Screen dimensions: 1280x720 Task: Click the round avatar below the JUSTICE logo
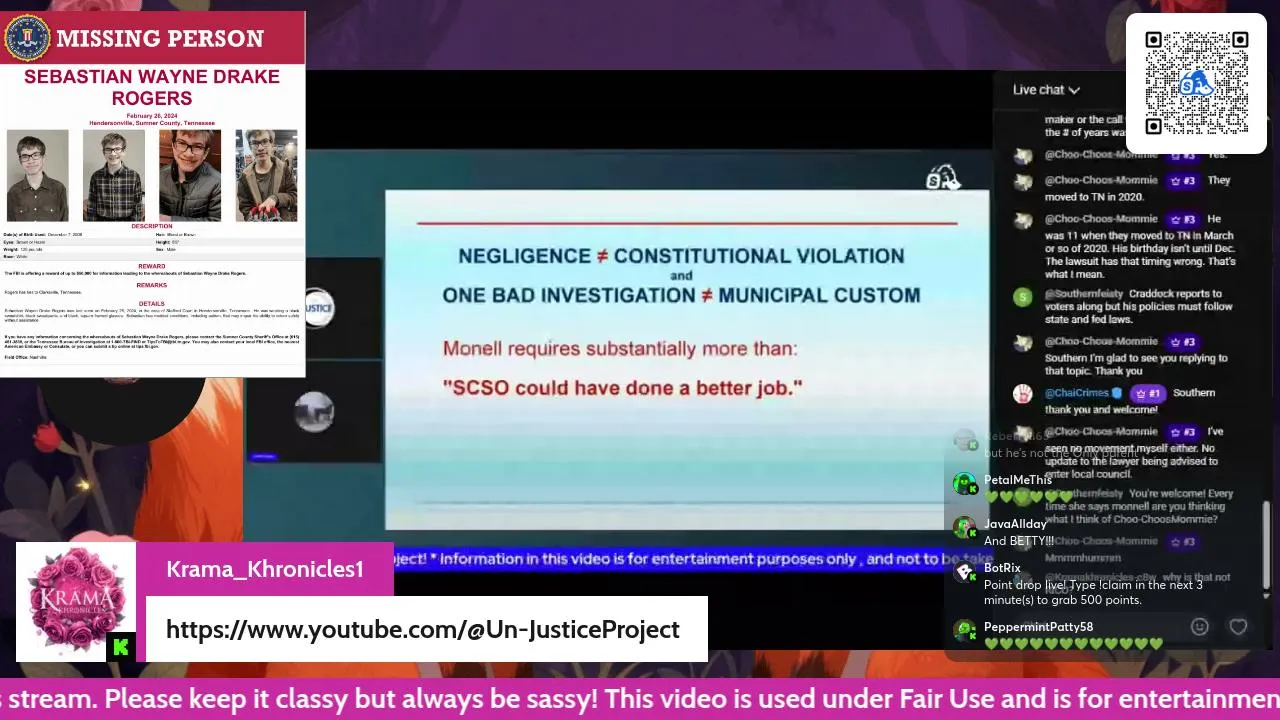click(x=314, y=412)
